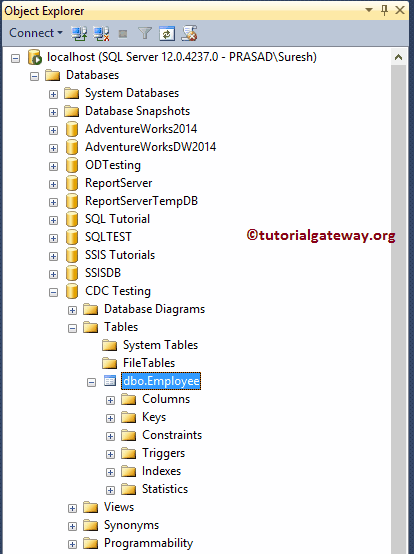Select the ReportServerTempDB label
The image size is (414, 554).
click(141, 201)
